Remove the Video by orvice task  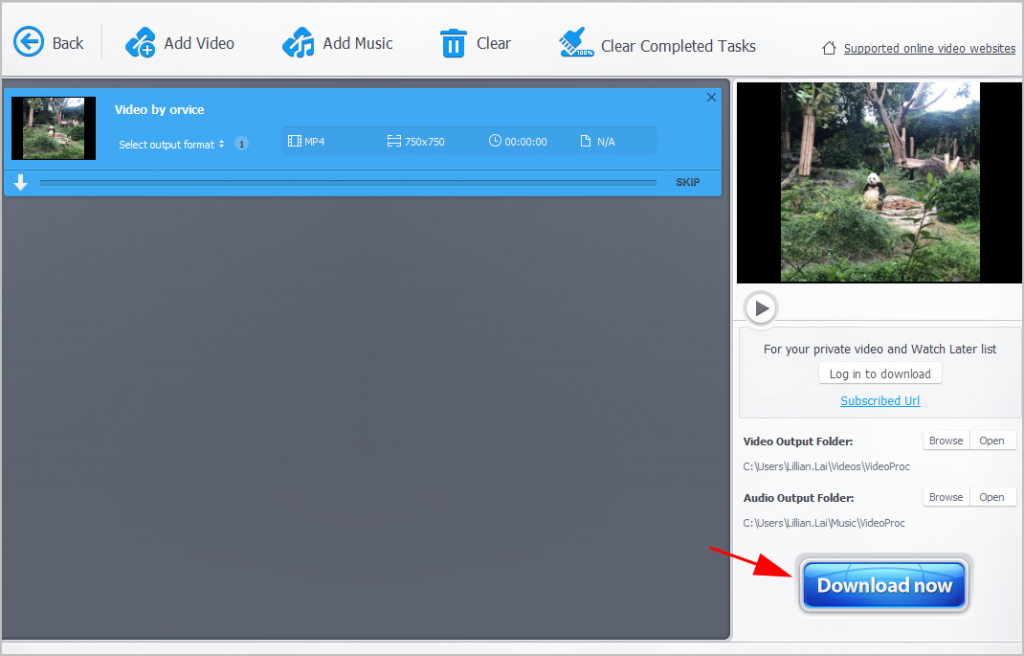point(711,97)
